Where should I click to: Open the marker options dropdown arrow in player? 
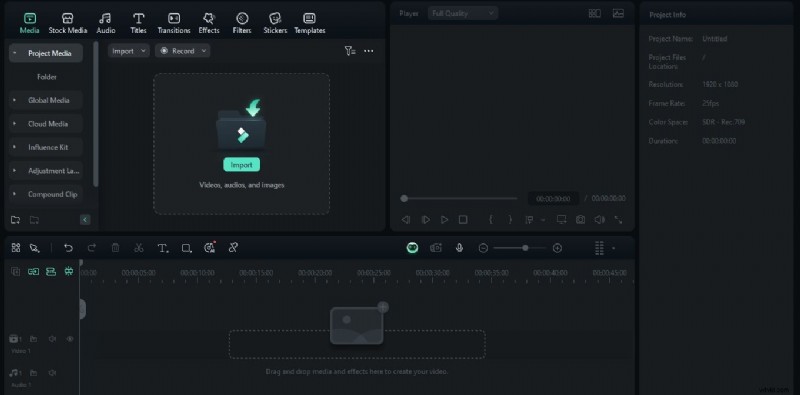tap(543, 220)
